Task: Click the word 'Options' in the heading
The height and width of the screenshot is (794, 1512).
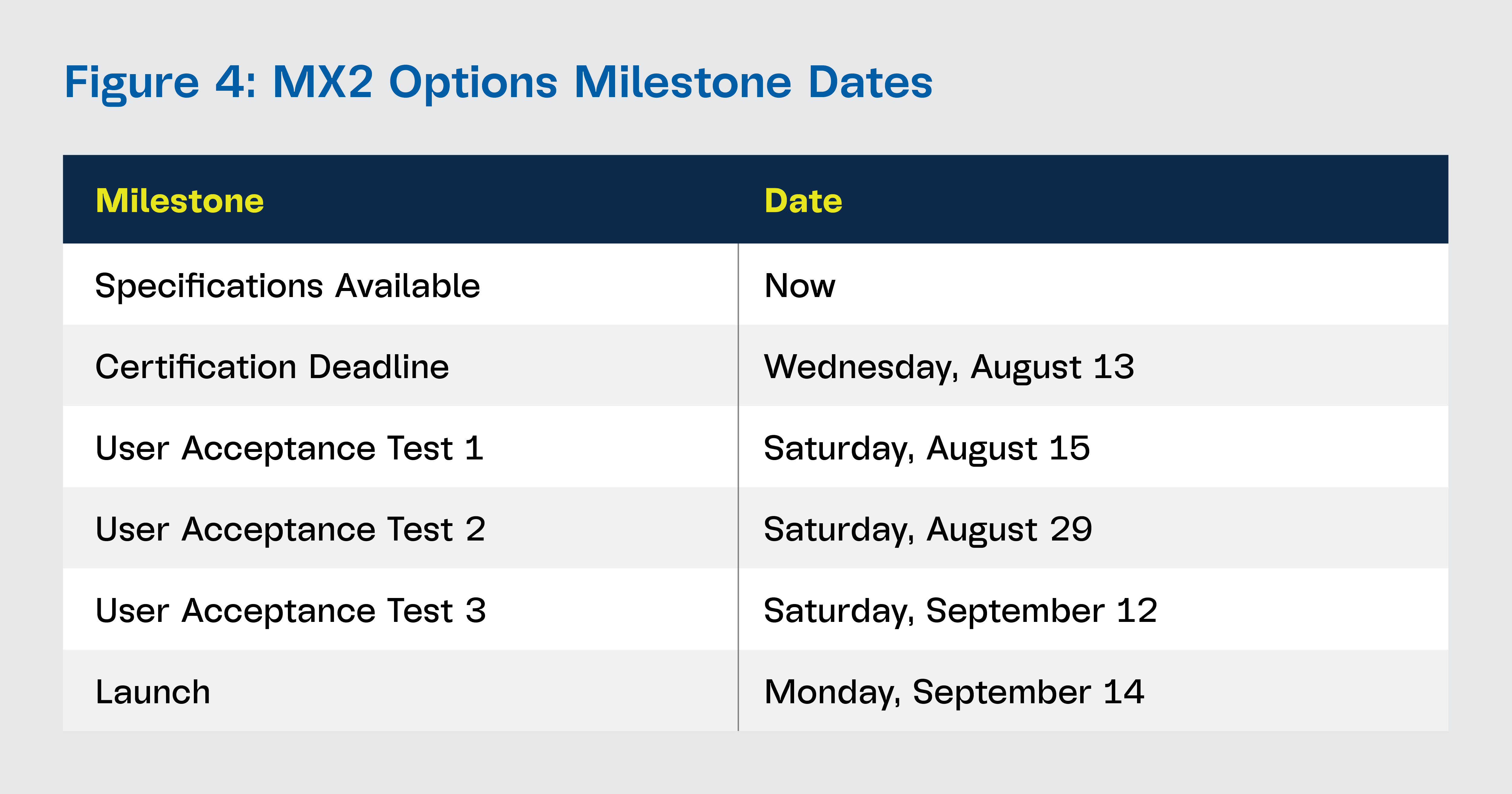Action: [473, 82]
